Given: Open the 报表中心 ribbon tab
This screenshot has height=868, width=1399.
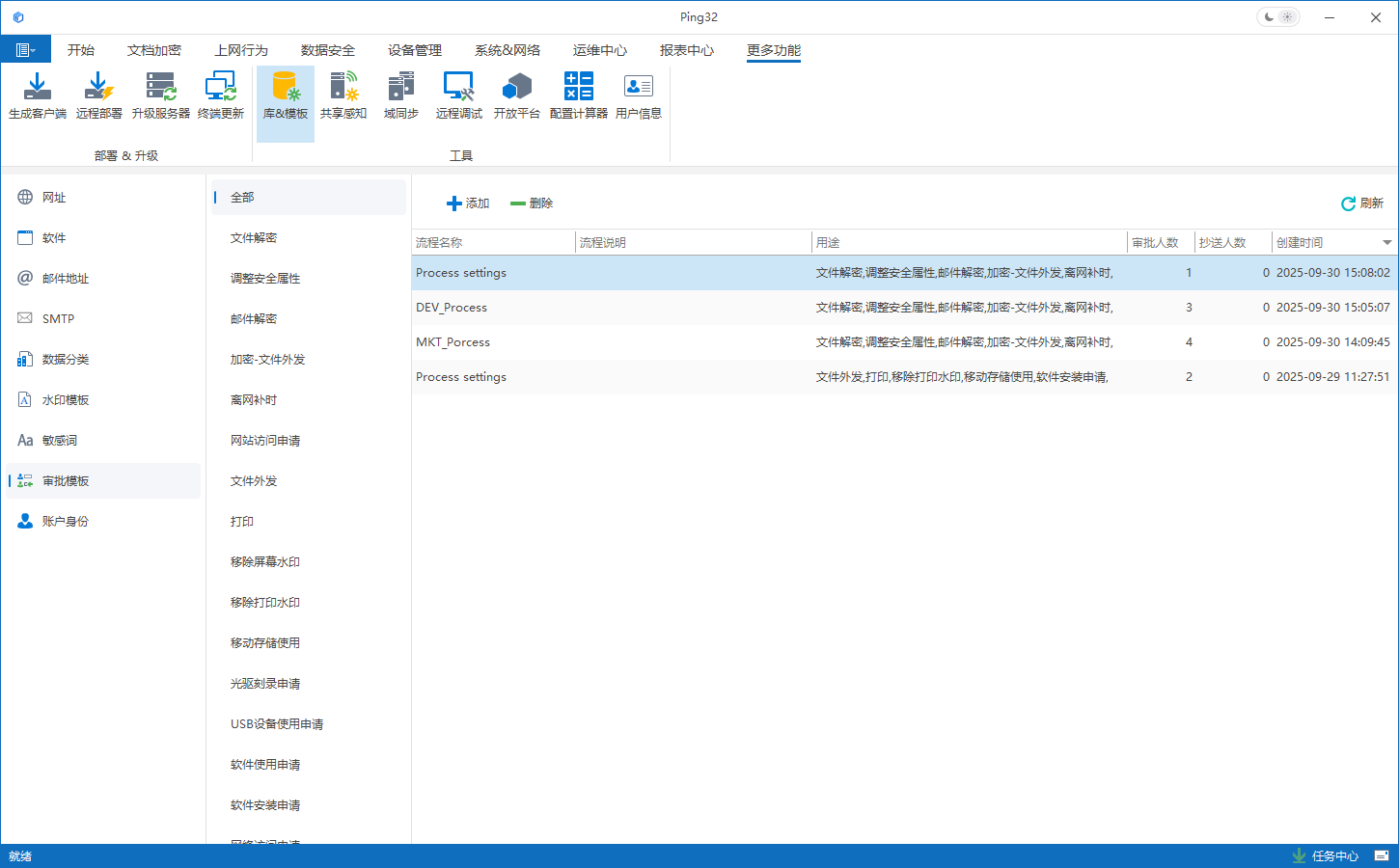Looking at the screenshot, I should [687, 50].
